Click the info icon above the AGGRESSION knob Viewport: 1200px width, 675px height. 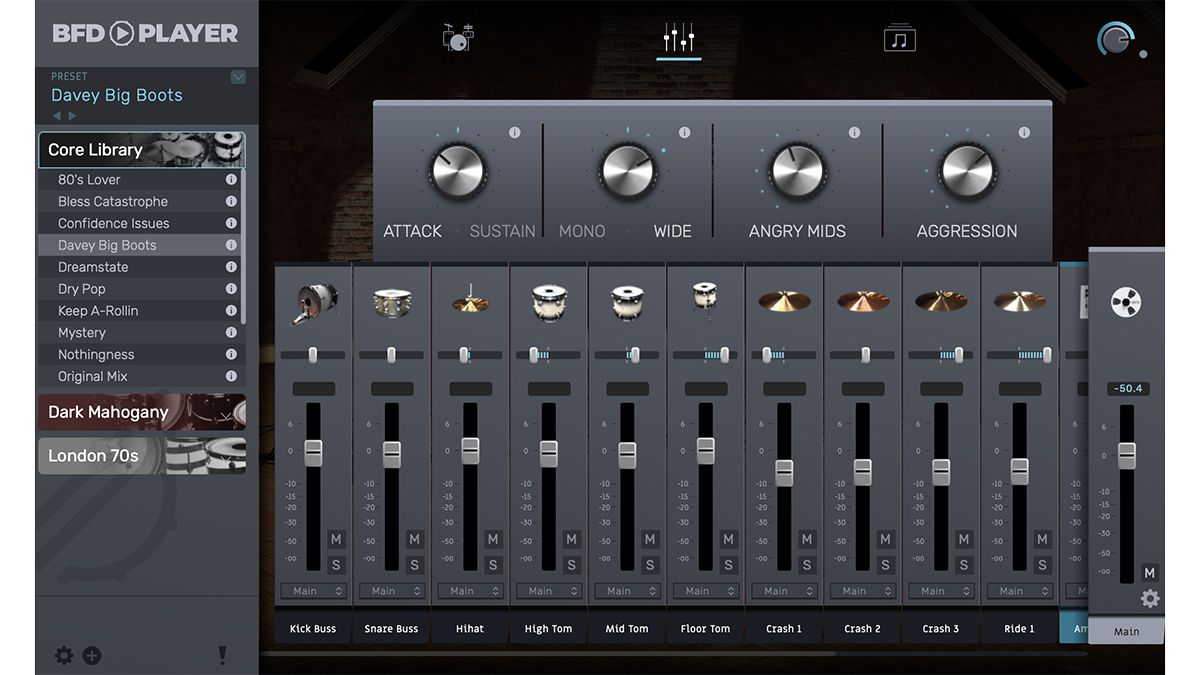[1023, 131]
